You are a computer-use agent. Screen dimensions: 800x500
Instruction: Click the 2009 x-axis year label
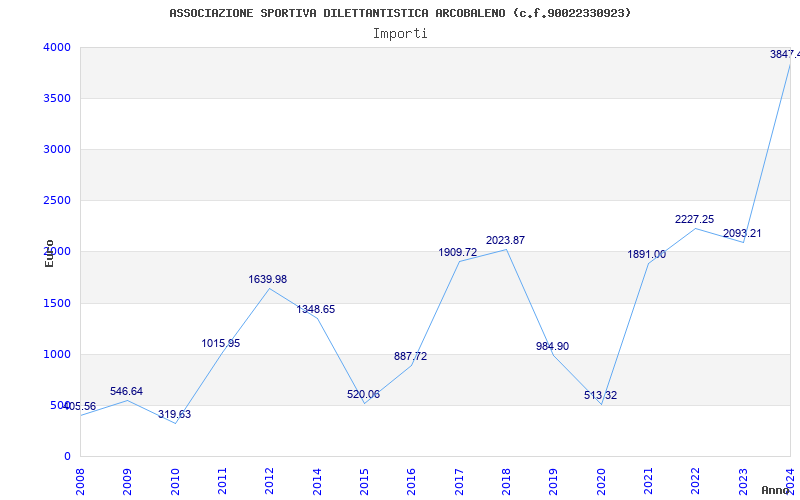(x=128, y=481)
